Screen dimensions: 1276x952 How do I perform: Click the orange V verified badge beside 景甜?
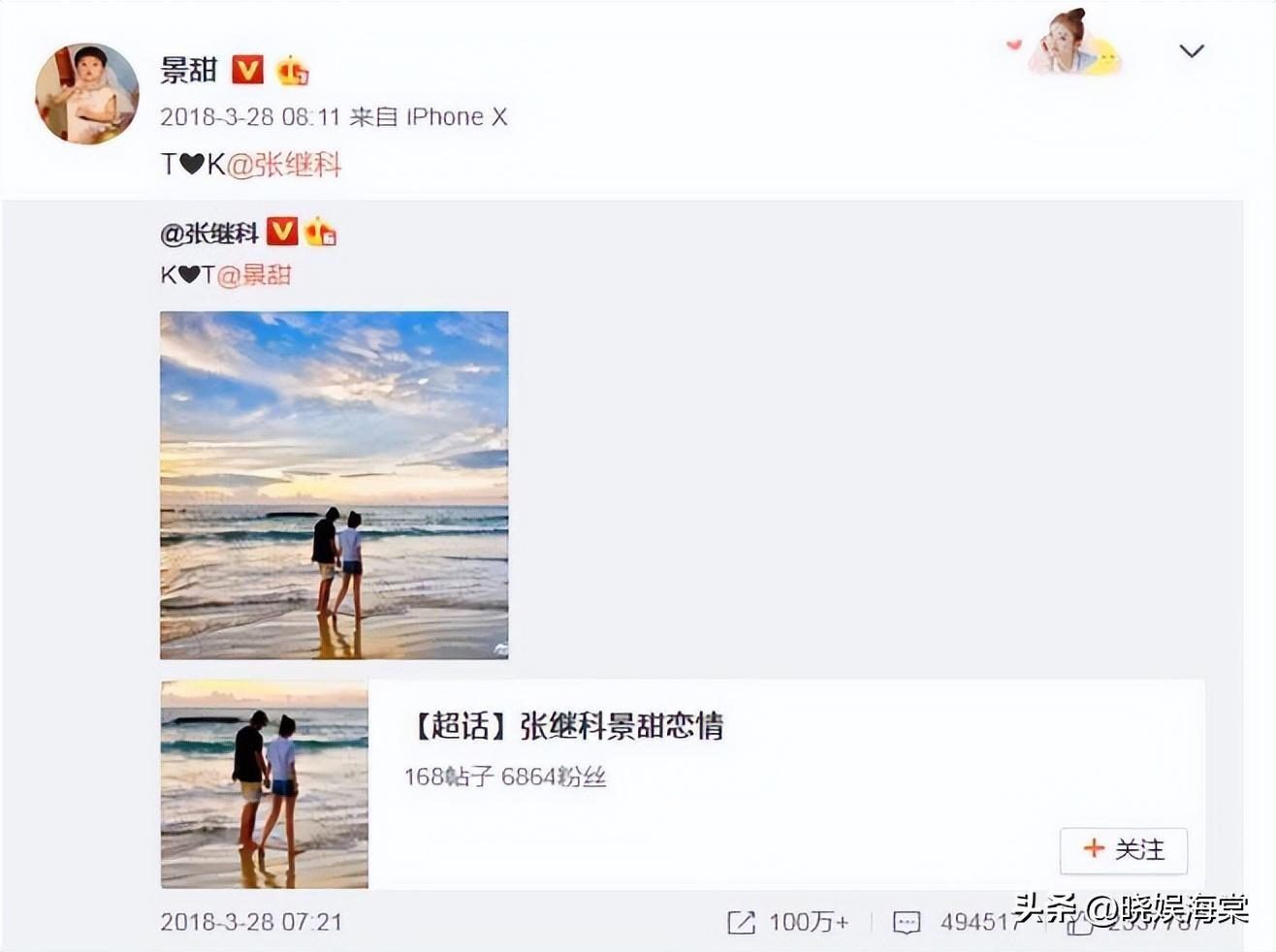pos(247,70)
